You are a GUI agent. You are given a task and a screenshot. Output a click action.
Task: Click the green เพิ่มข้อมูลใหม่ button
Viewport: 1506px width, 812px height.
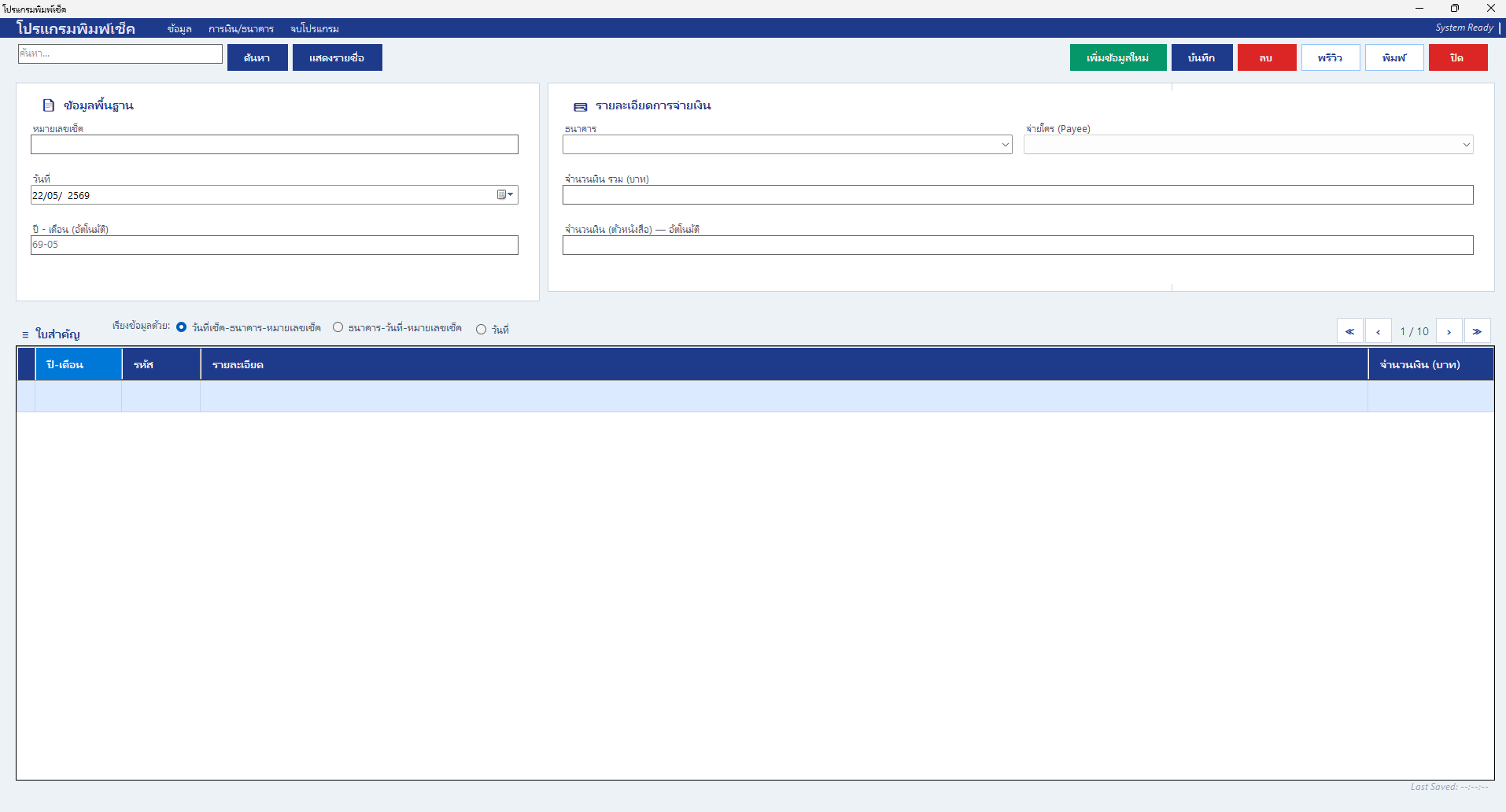(1118, 57)
